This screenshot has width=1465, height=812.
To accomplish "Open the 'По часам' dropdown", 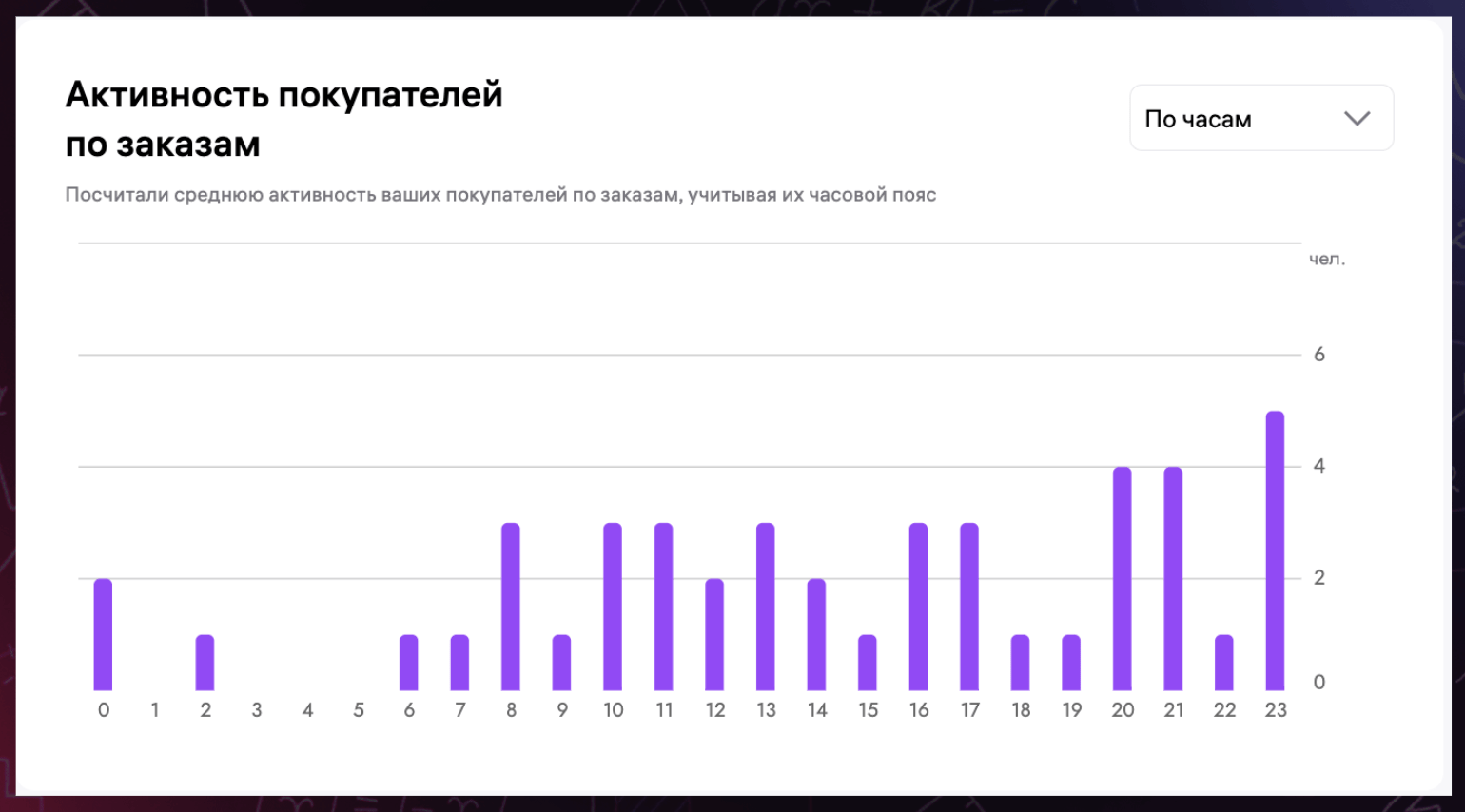I will [x=1261, y=118].
